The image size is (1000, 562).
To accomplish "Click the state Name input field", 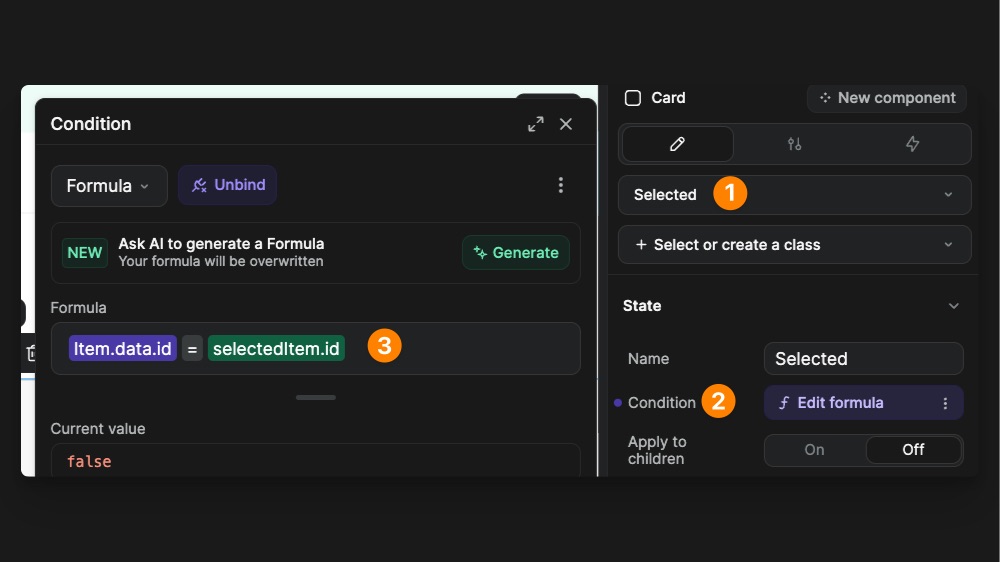I will click(864, 359).
